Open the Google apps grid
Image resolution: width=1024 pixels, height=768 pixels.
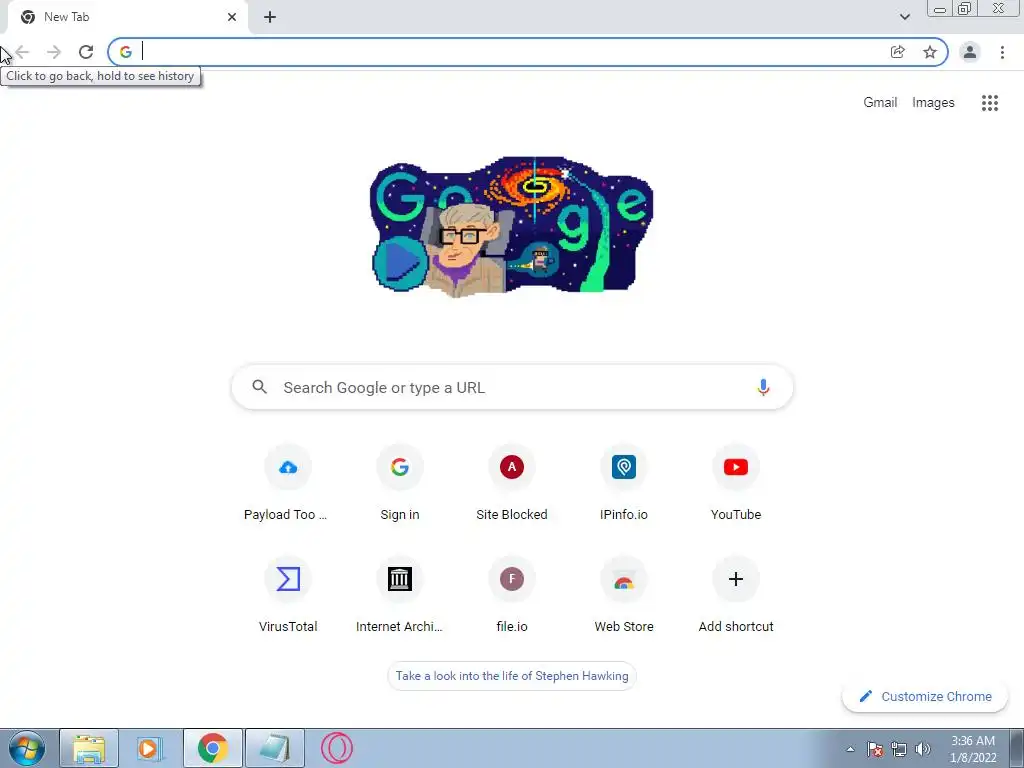990,103
